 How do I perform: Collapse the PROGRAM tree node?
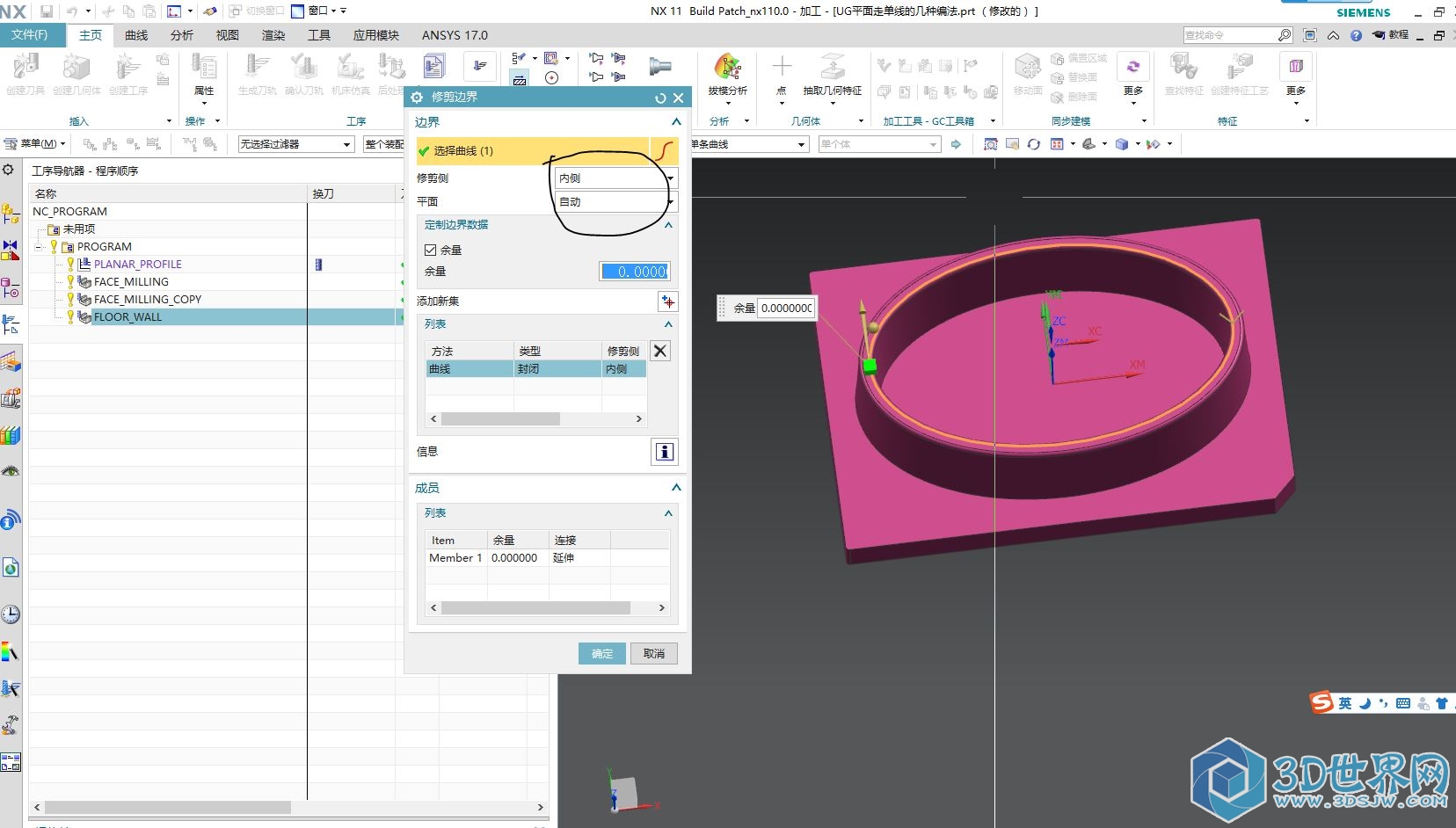click(40, 247)
